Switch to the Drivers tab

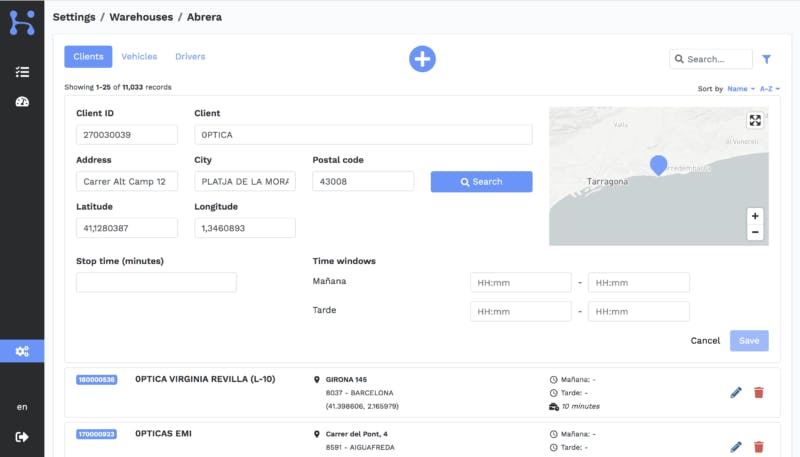(x=190, y=57)
